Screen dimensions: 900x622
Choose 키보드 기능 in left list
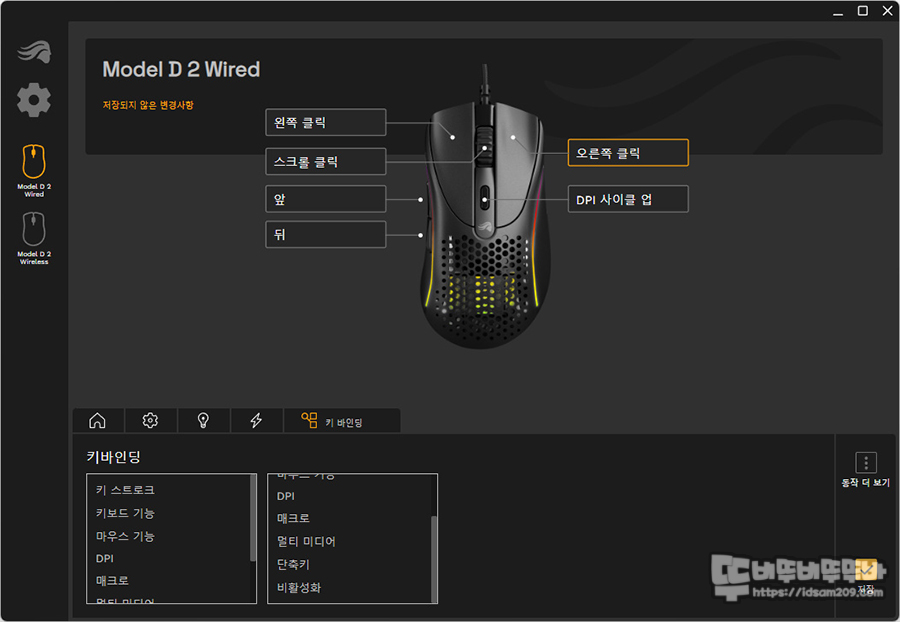[x=125, y=513]
